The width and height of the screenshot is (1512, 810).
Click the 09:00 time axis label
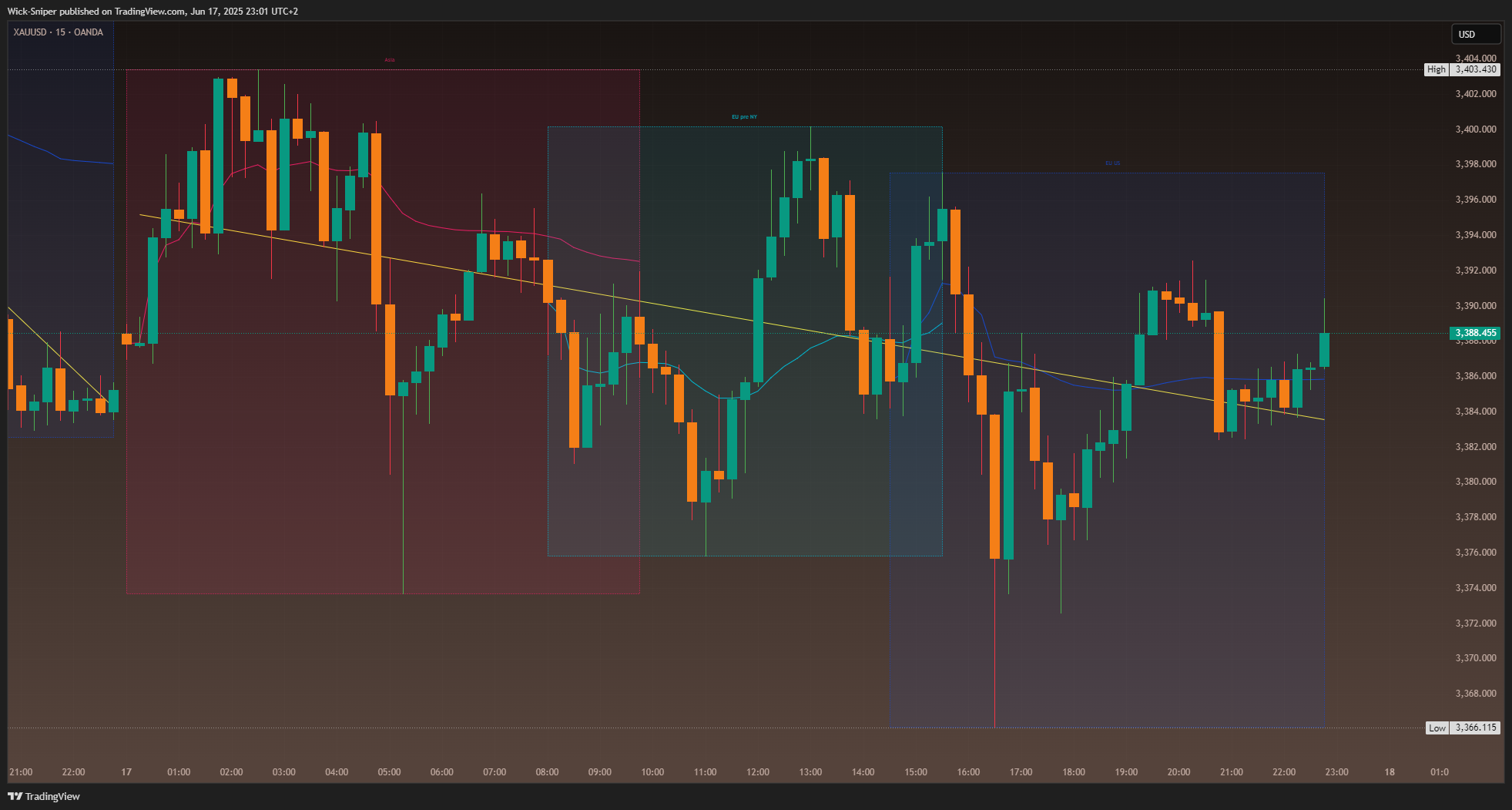600,772
